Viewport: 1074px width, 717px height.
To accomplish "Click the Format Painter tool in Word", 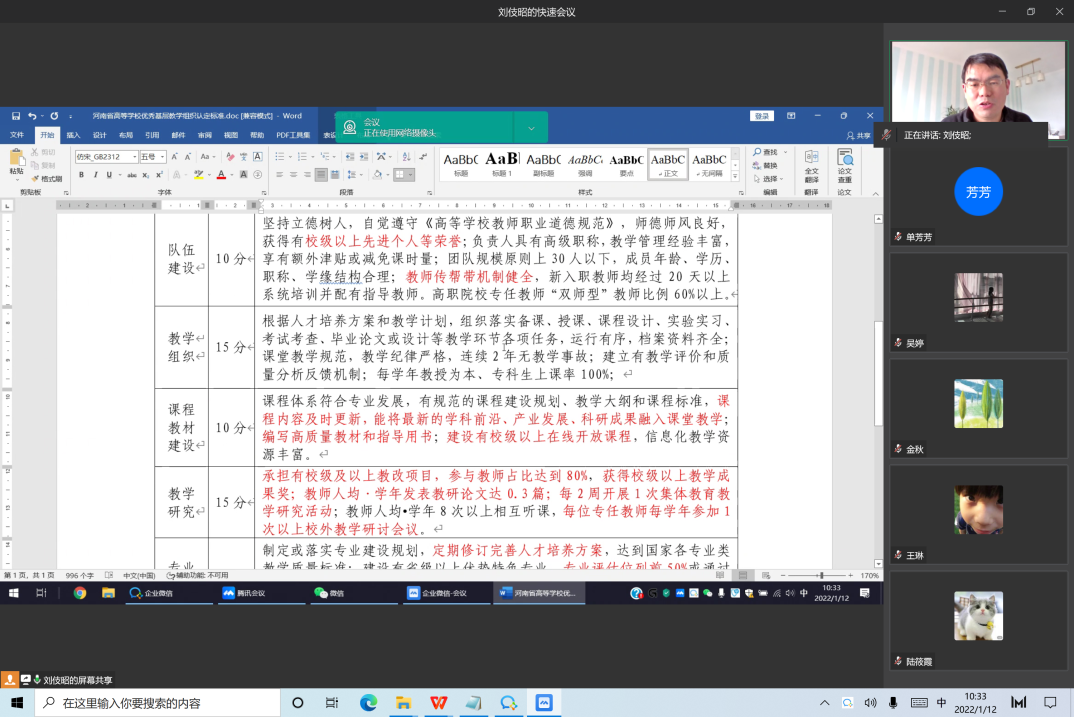I will tap(46, 179).
